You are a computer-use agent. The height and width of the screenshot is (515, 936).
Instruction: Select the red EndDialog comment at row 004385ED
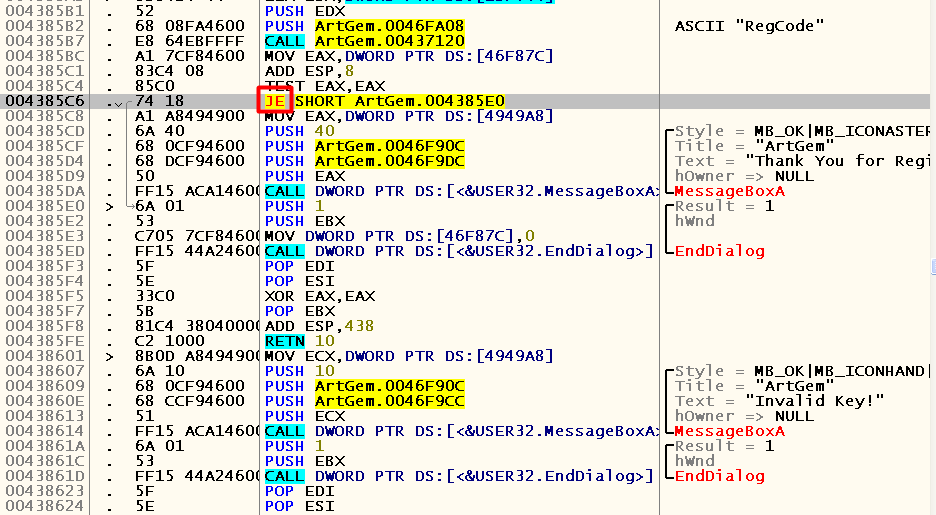pyautogui.click(x=719, y=251)
